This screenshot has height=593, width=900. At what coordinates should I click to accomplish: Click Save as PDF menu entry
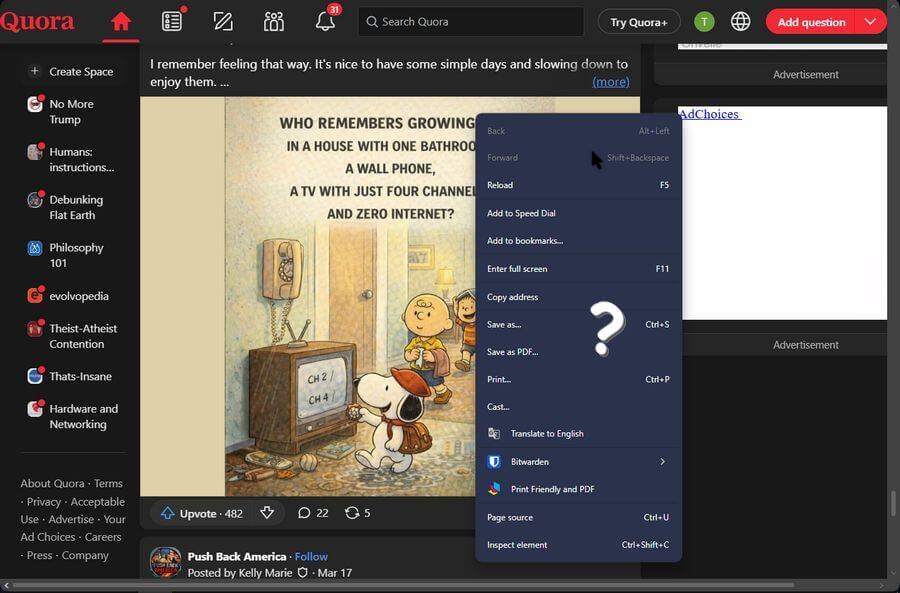point(512,352)
